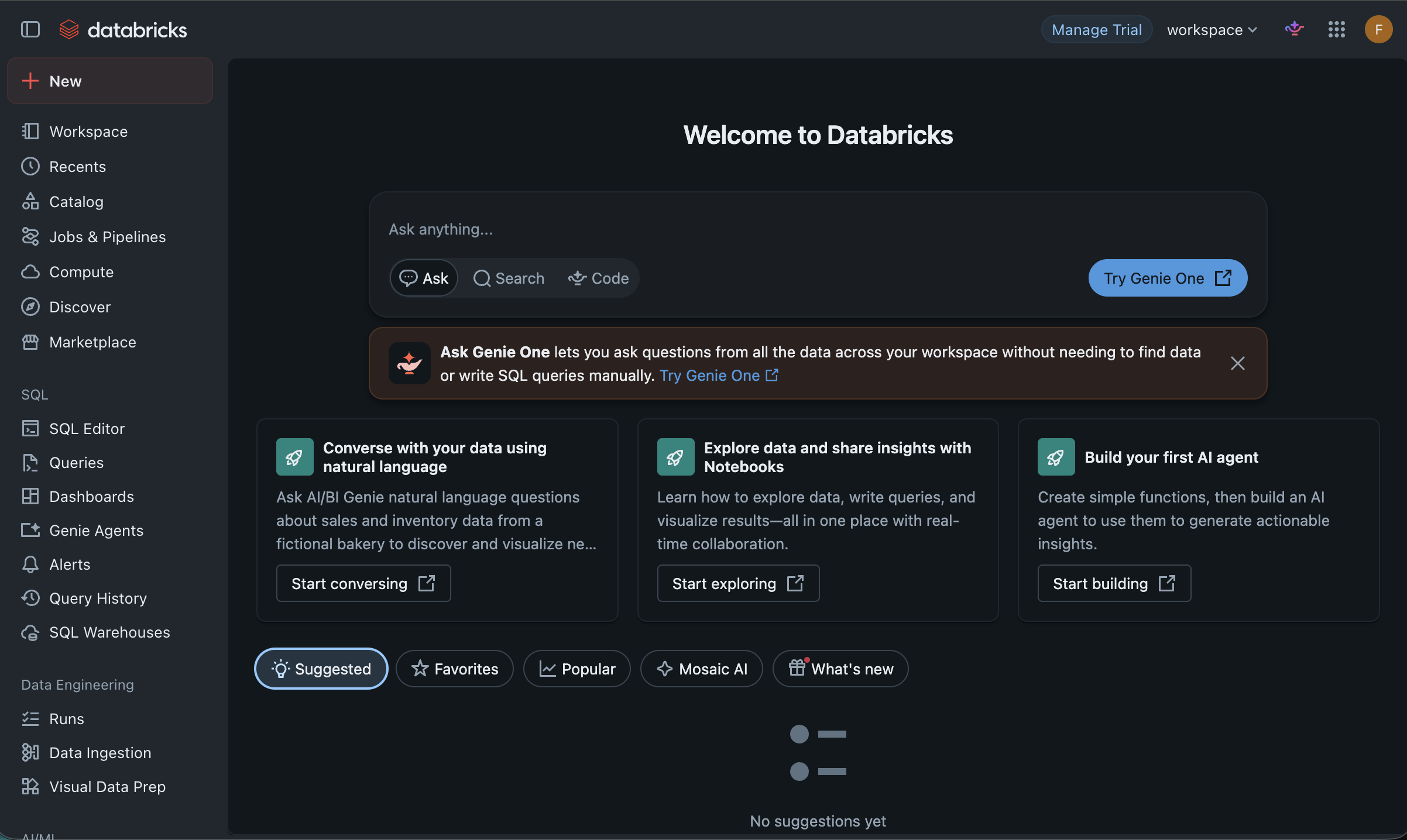Screen dimensions: 1407x840
Task: Click the Runs list icon
Action: 30,718
